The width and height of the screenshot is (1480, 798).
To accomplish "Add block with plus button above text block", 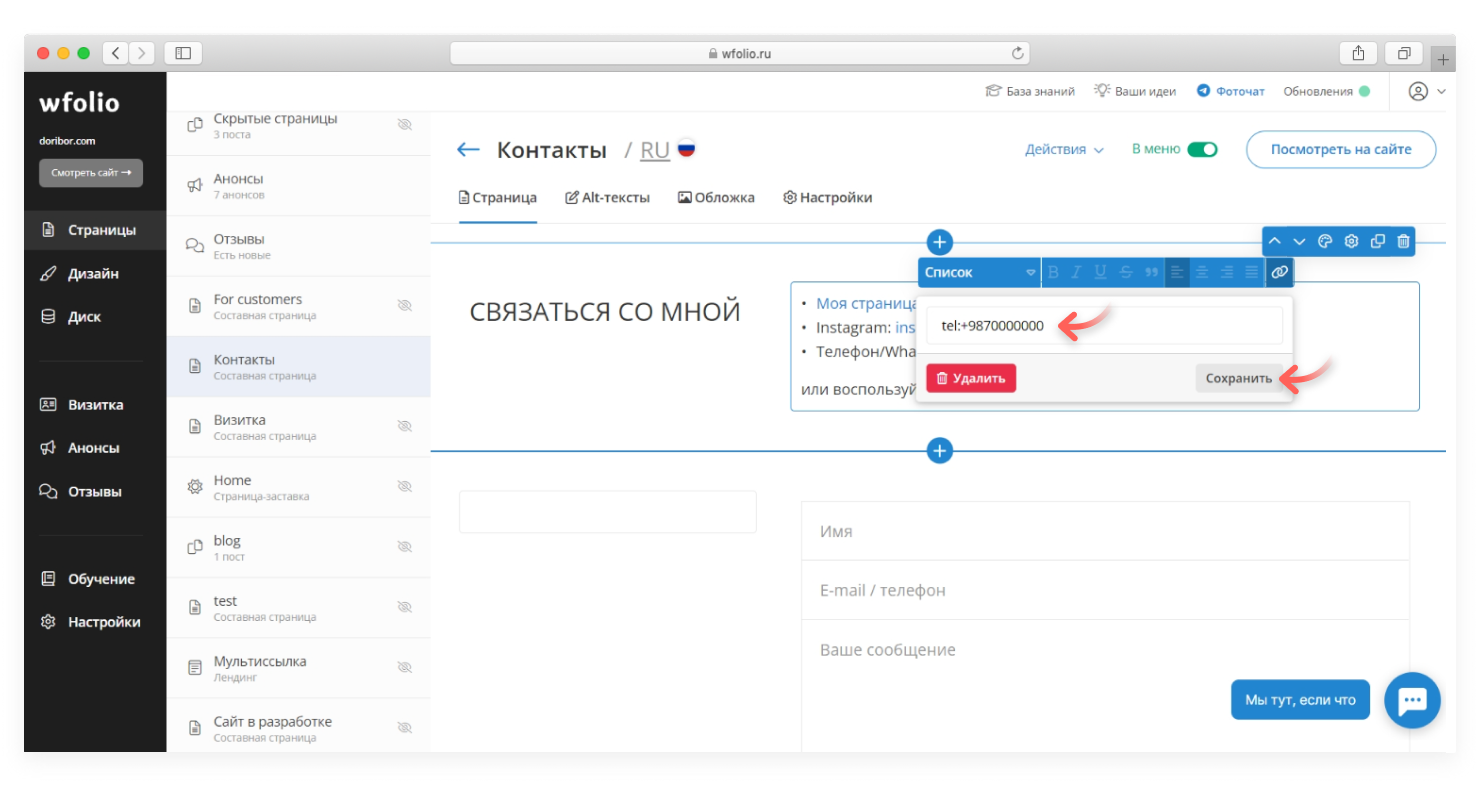I will click(x=939, y=242).
